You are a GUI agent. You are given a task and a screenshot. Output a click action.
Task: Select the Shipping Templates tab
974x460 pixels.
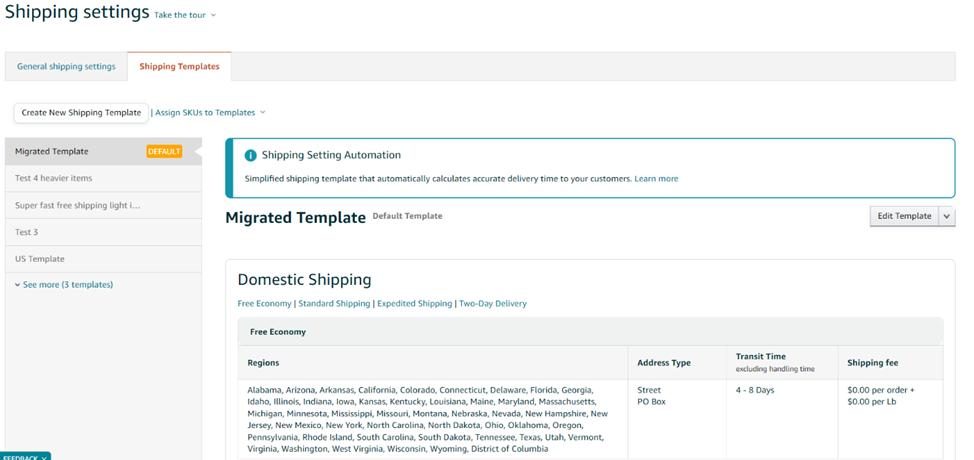coord(179,67)
